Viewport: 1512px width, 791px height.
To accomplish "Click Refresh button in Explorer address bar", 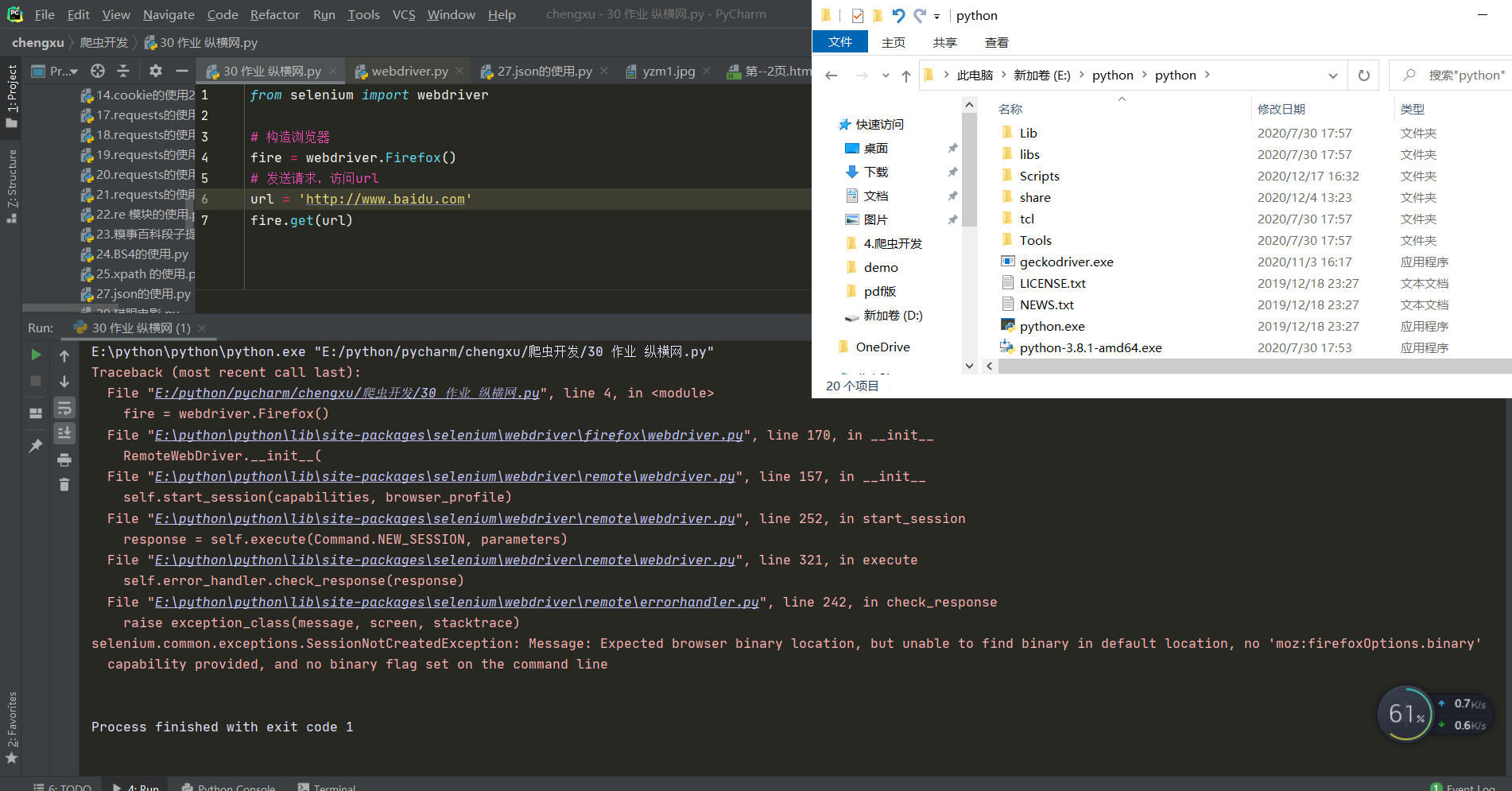I will tap(1364, 76).
